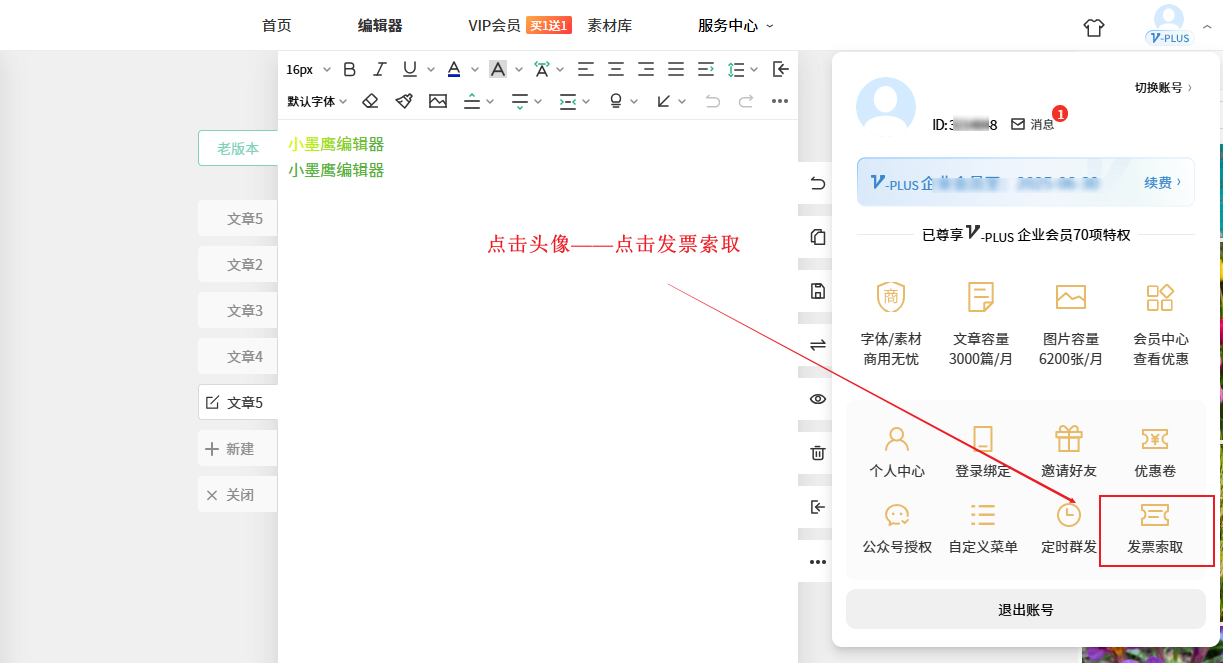Click the diagonal arrow tool icon
The image size is (1223, 663).
tap(664, 101)
